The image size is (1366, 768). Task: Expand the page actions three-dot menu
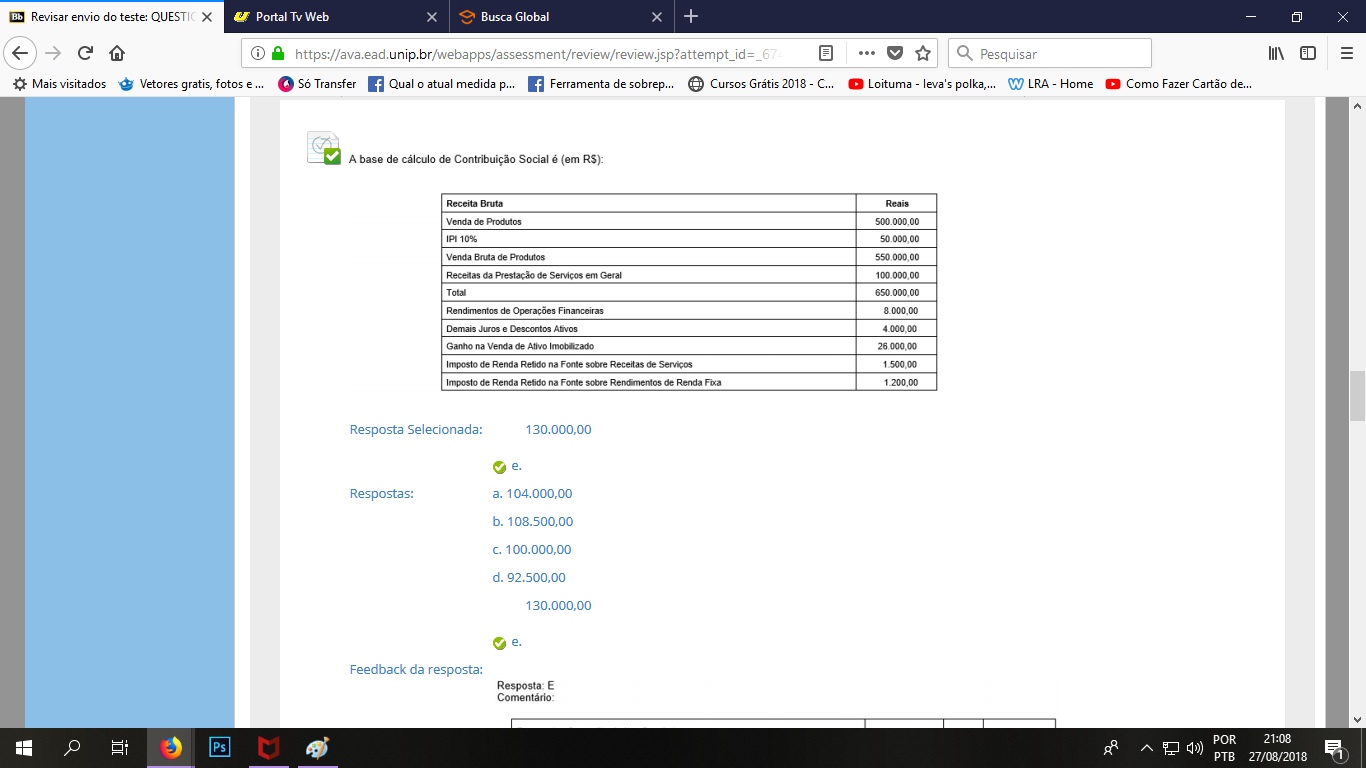coord(866,53)
